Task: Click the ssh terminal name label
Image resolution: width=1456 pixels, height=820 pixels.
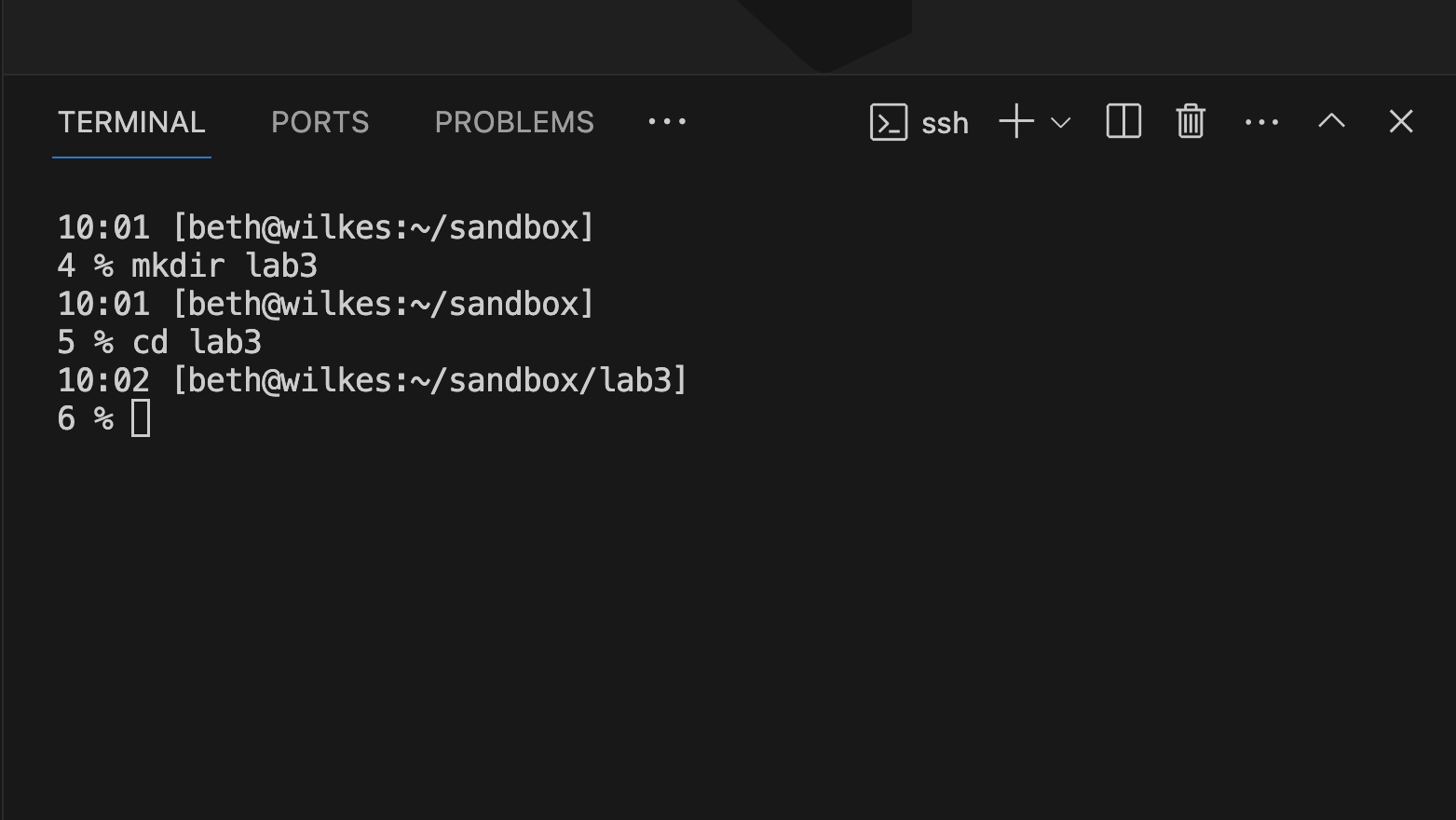Action: pos(945,123)
